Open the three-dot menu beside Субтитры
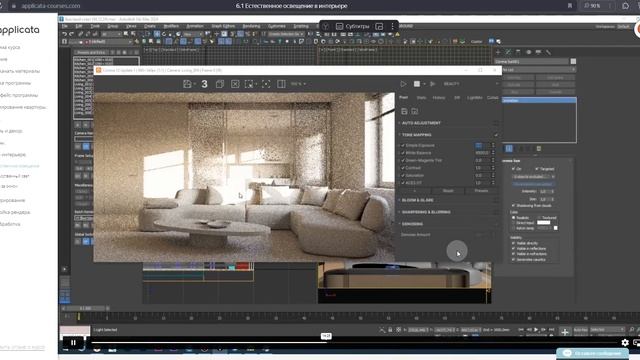Screen dimensions: 640x360 click(x=392, y=26)
